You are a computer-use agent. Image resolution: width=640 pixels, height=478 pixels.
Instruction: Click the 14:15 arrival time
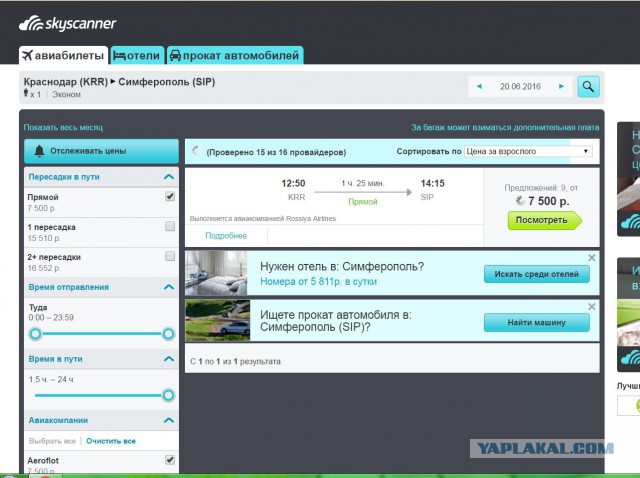(433, 183)
